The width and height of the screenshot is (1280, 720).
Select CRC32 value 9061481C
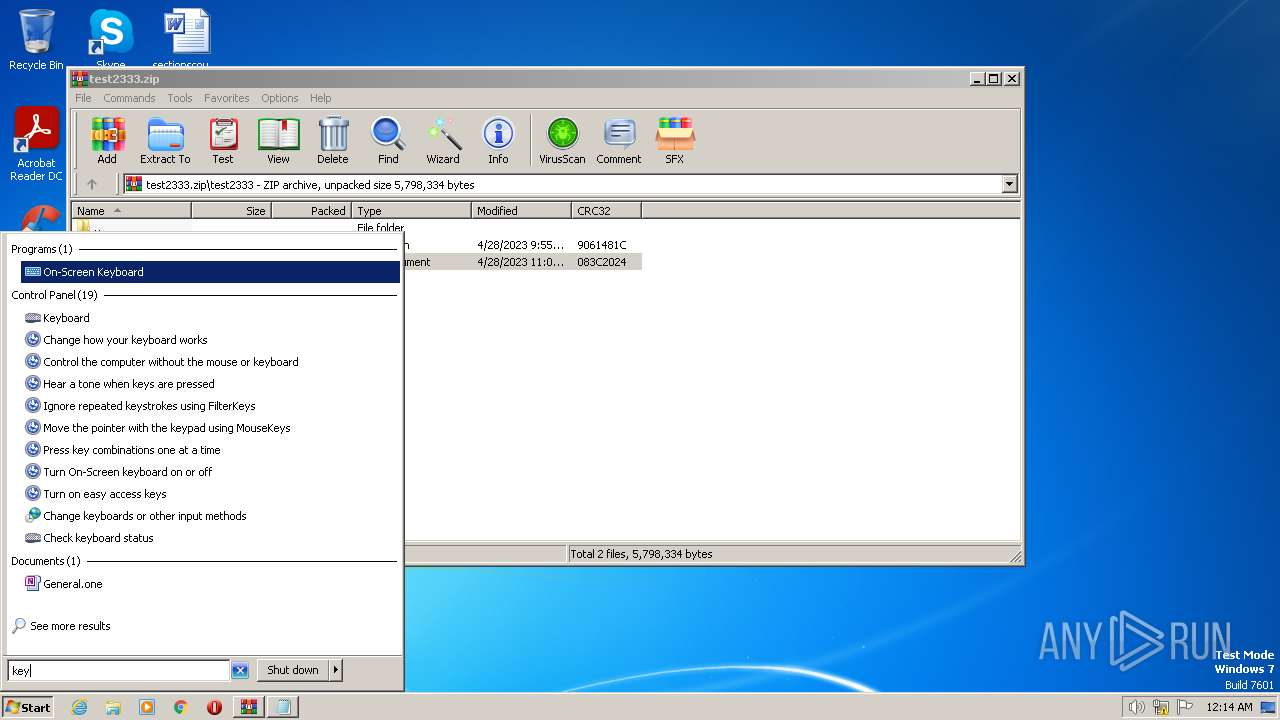point(602,245)
